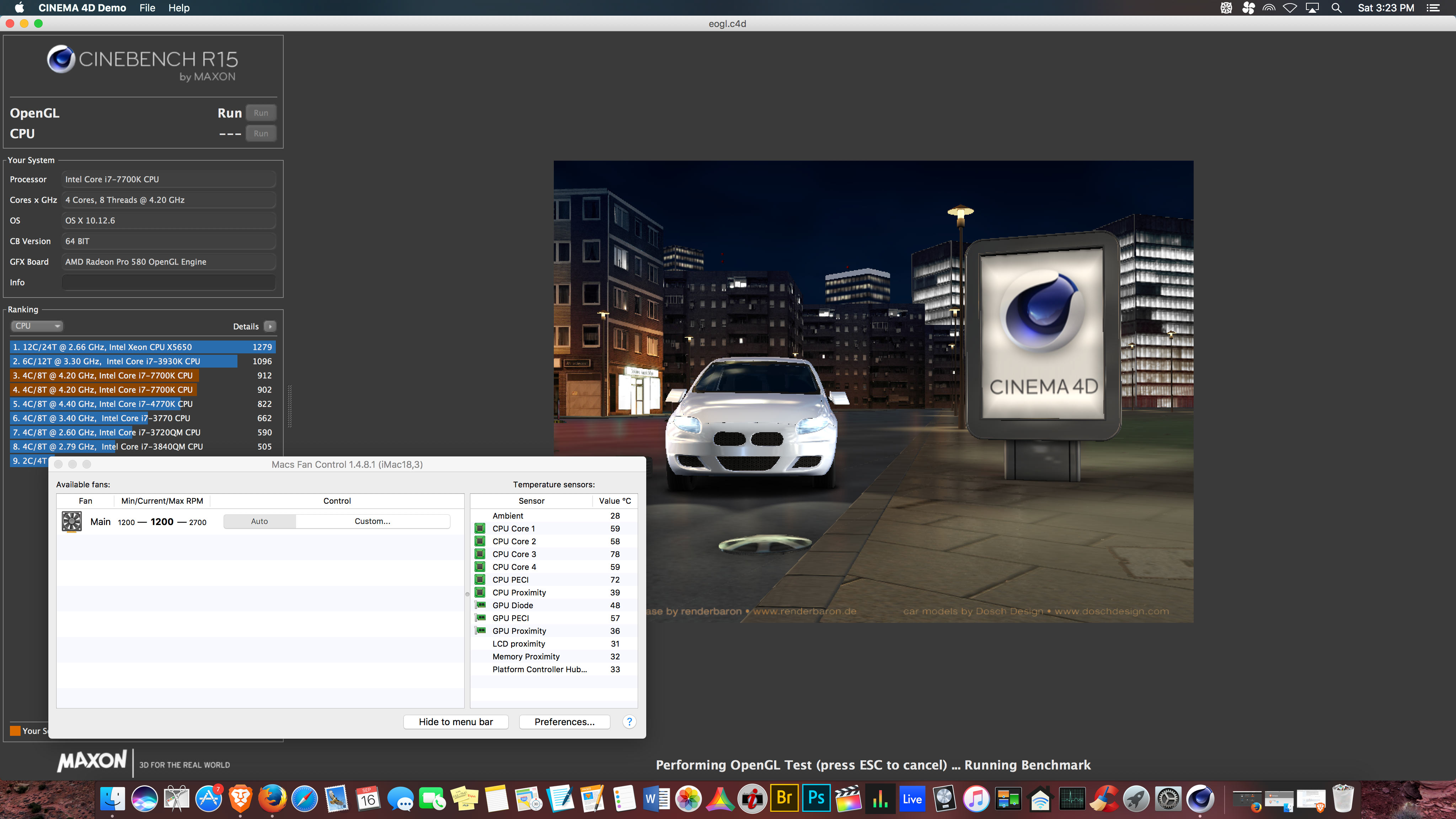Select ranking row Intel Core i7-3720QM CPU

point(143,432)
